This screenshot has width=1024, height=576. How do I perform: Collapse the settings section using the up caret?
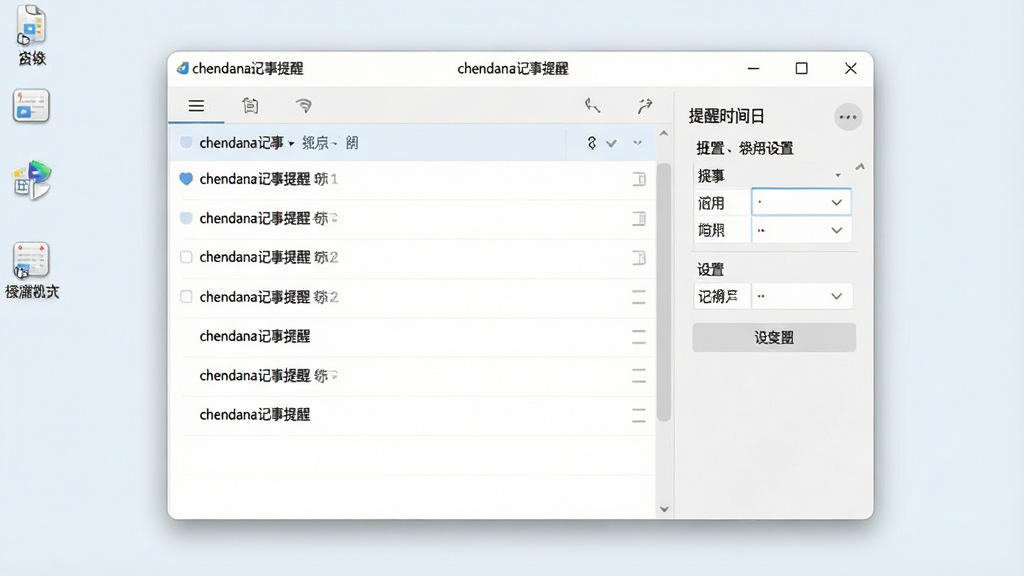click(x=860, y=167)
